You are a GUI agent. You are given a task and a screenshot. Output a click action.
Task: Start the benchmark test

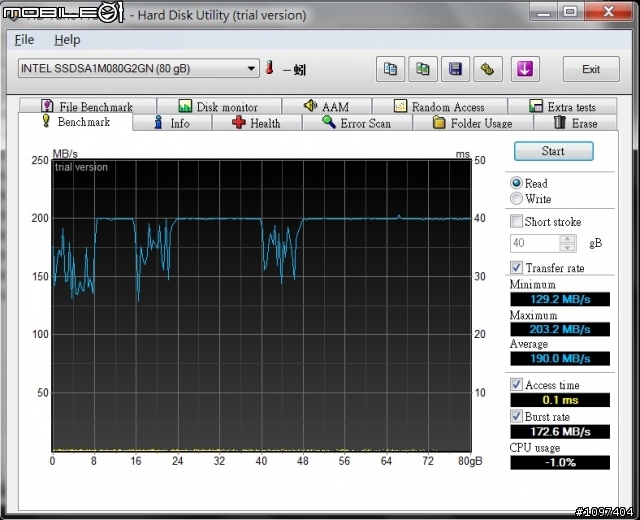[553, 151]
